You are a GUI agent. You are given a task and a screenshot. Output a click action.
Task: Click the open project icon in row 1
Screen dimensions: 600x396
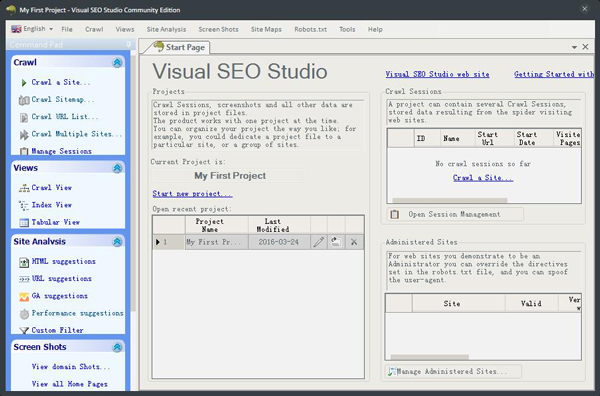[336, 242]
